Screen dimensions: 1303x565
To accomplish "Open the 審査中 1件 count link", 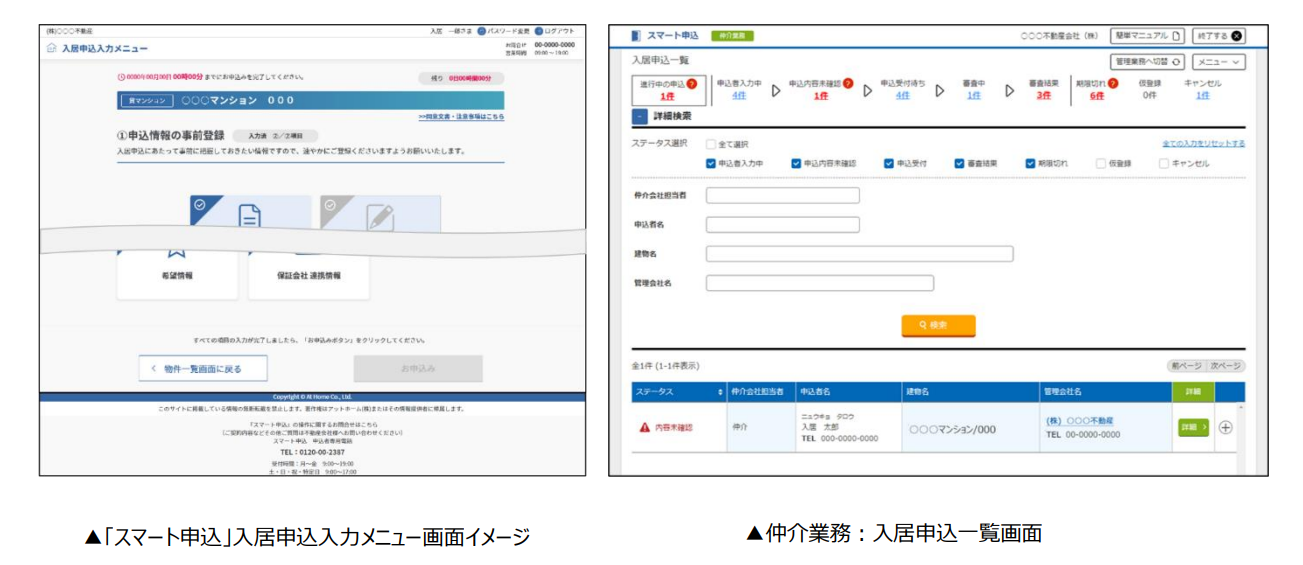I will [x=973, y=96].
